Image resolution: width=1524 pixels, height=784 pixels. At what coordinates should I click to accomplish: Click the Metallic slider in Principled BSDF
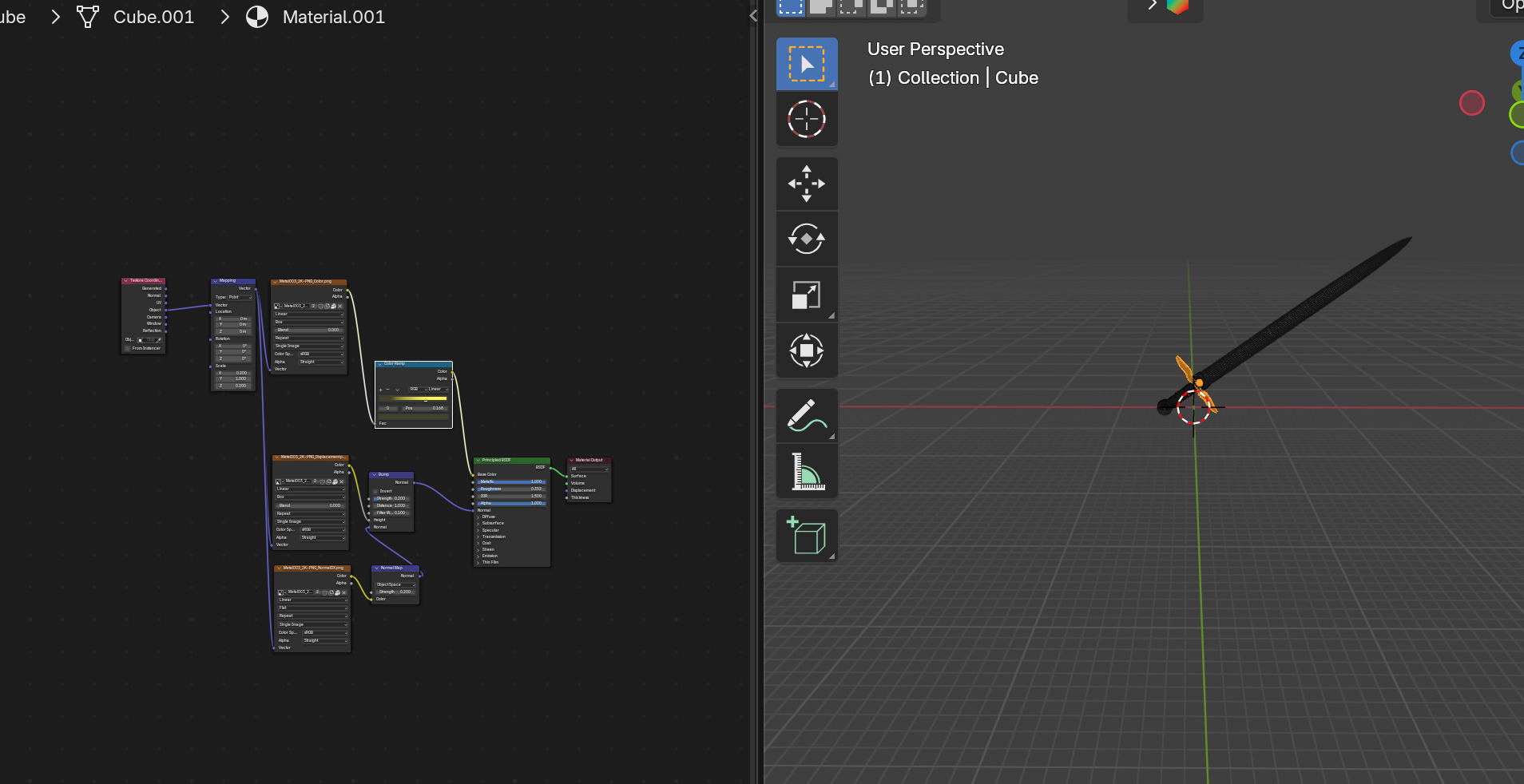pos(511,481)
